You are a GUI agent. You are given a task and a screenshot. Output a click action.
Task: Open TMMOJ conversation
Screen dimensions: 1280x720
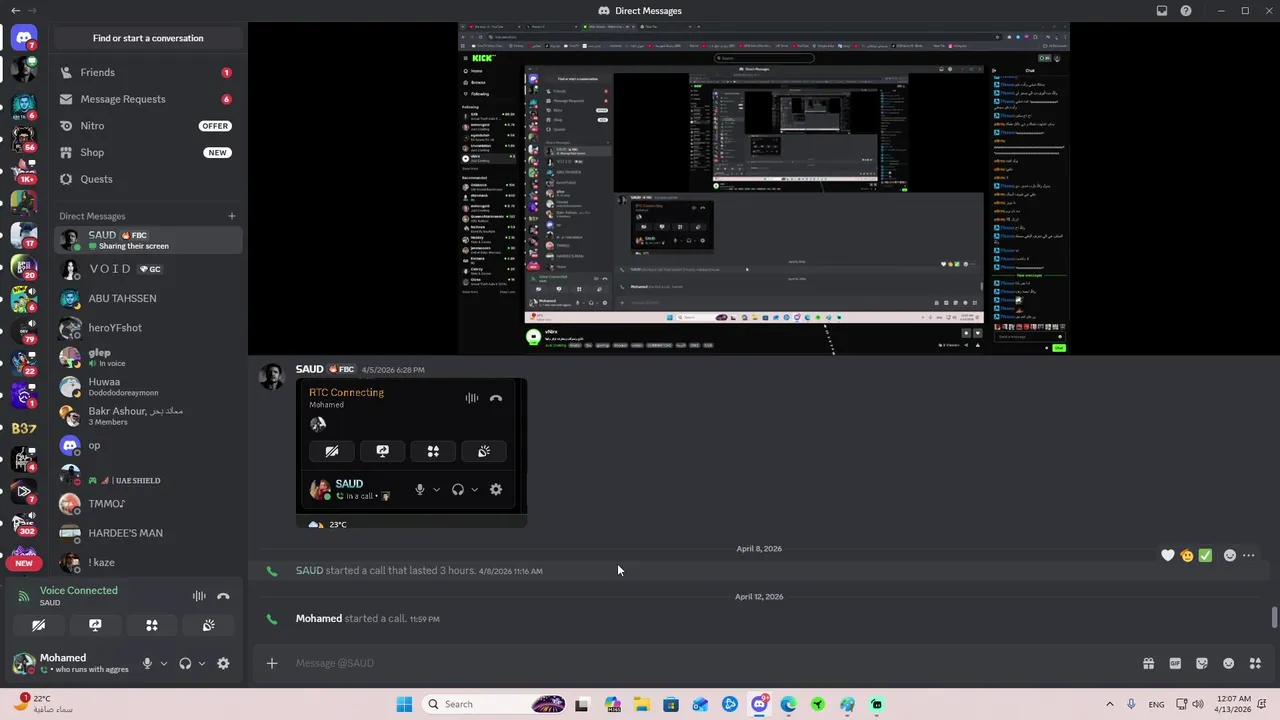click(148, 504)
